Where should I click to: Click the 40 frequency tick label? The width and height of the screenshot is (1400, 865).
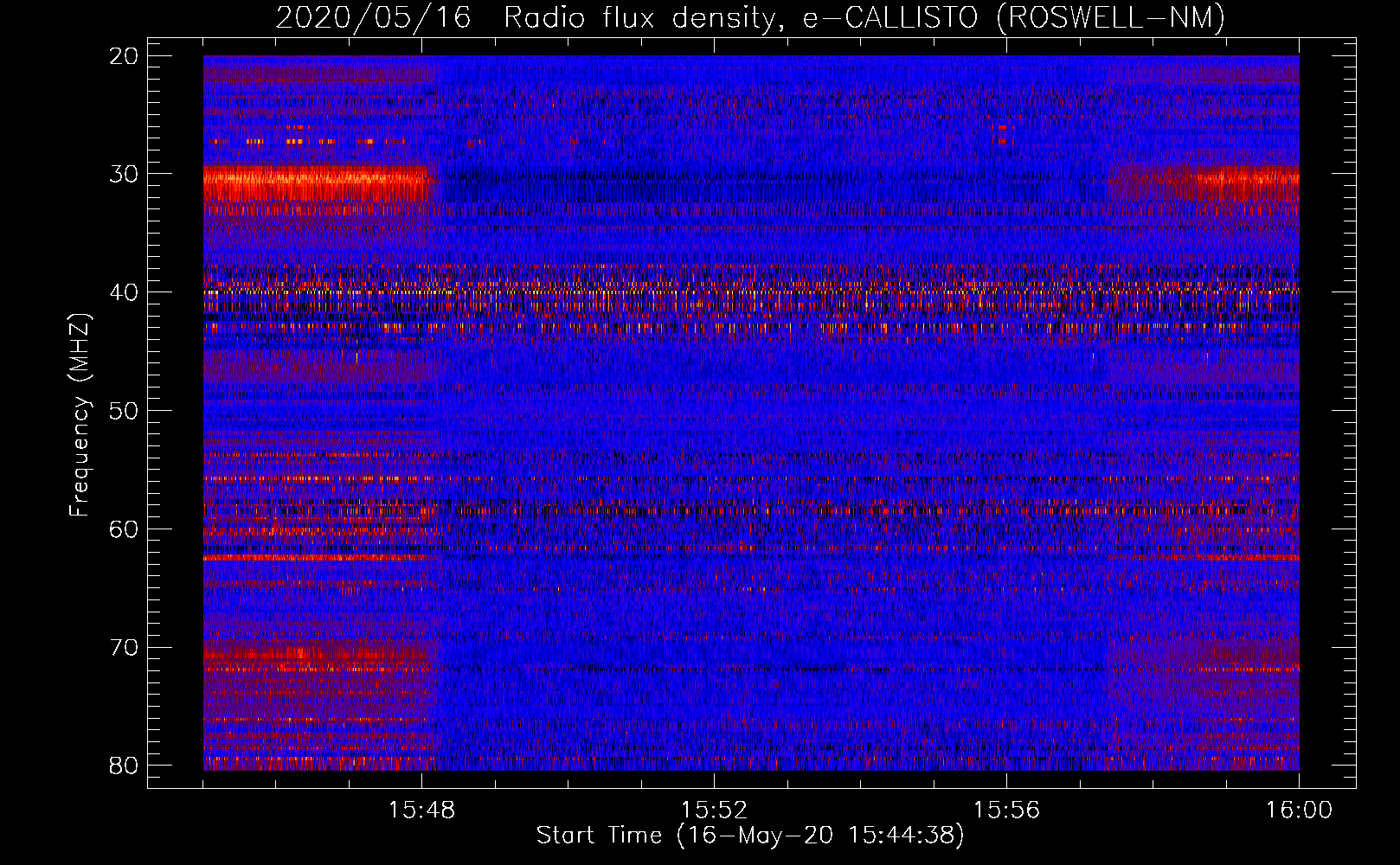[x=125, y=292]
